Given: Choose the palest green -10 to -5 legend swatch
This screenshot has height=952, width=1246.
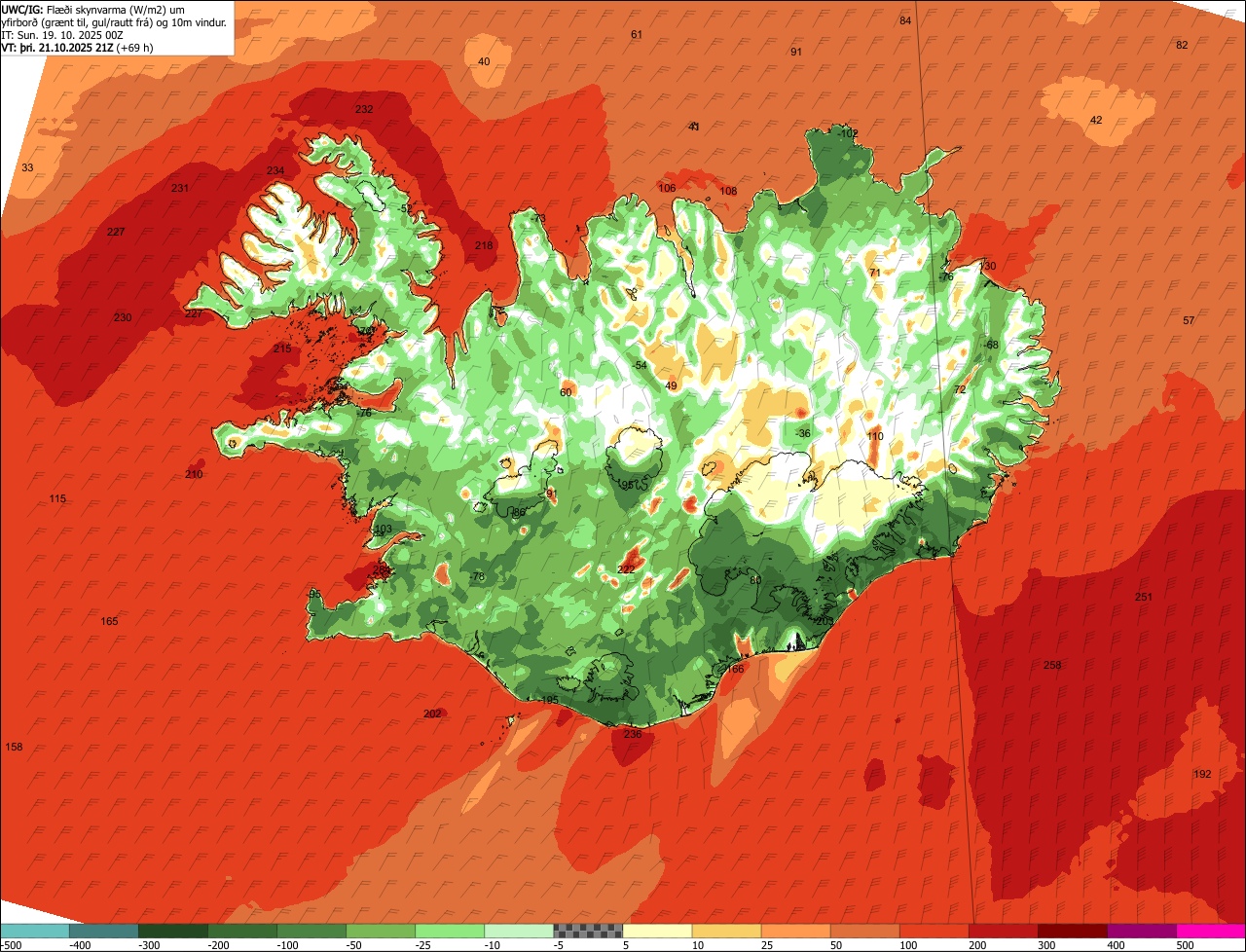Looking at the screenshot, I should [519, 931].
